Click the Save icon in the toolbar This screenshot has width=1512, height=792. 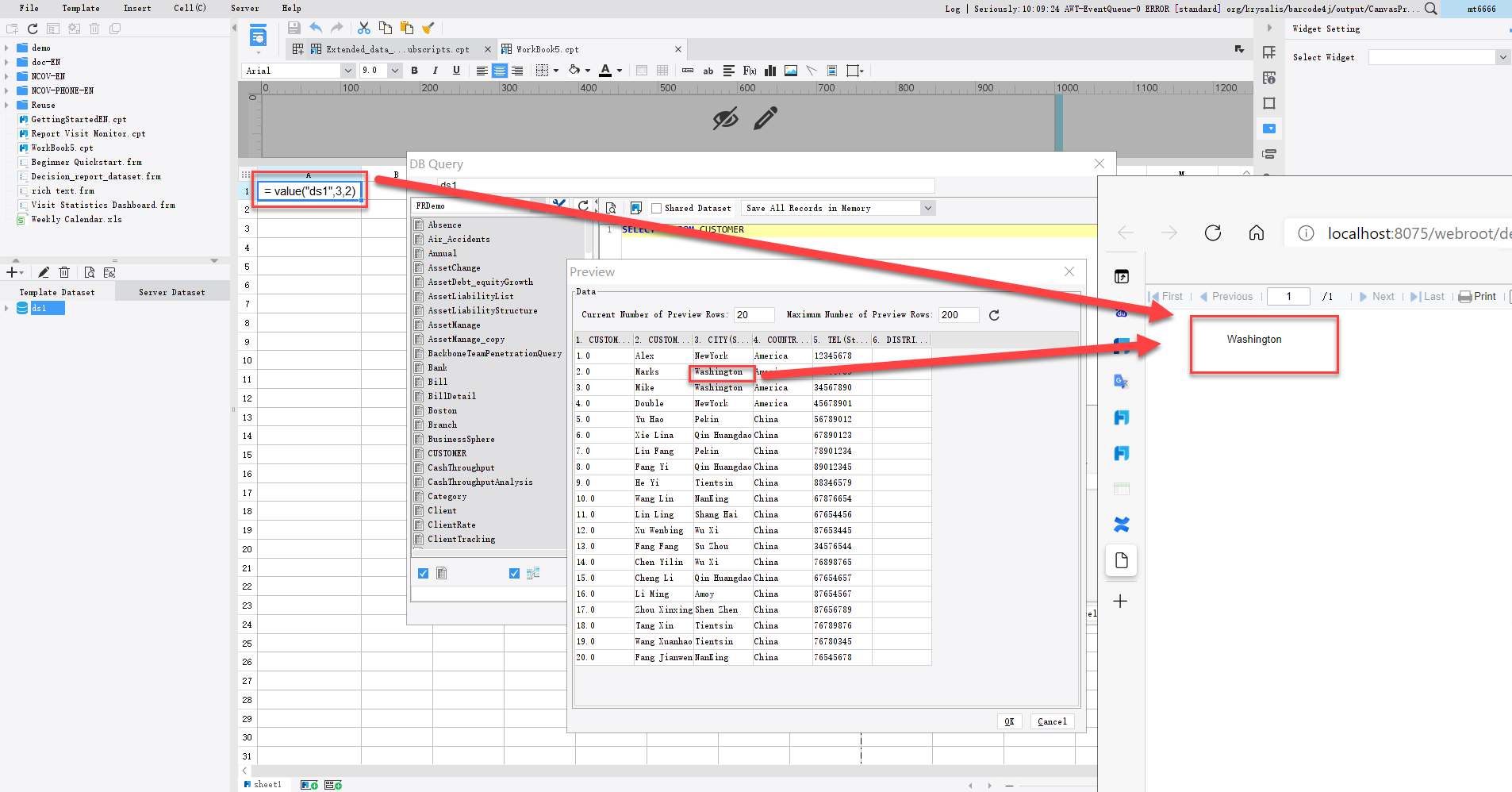tap(294, 29)
